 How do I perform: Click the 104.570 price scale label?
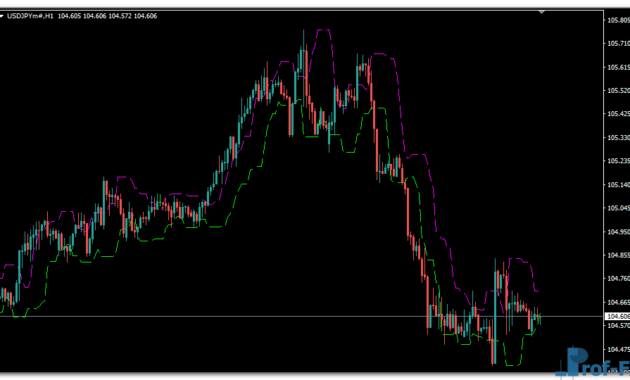point(618,325)
